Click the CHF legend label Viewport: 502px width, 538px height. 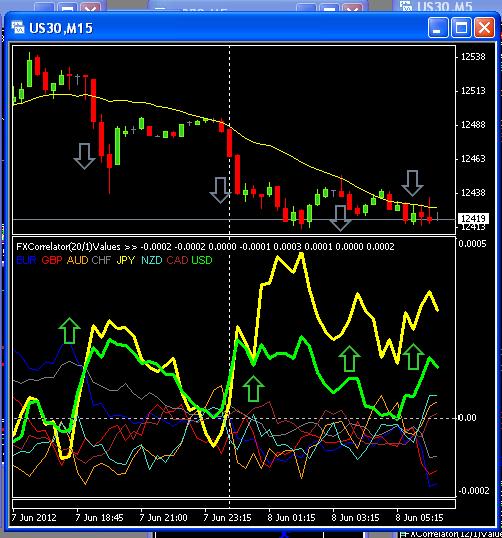click(x=101, y=260)
